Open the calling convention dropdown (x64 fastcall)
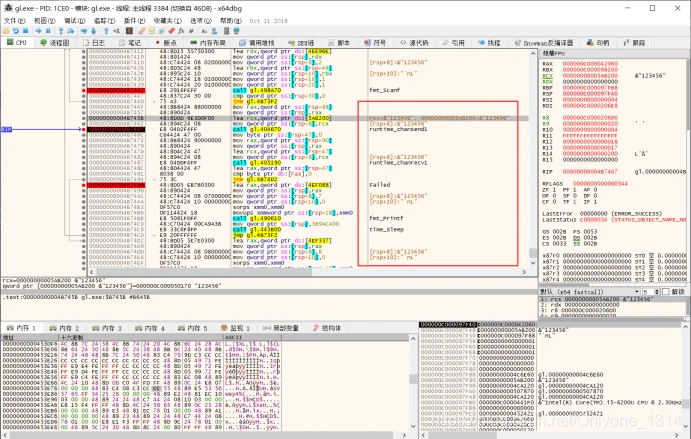This screenshot has width=691, height=439. point(590,292)
